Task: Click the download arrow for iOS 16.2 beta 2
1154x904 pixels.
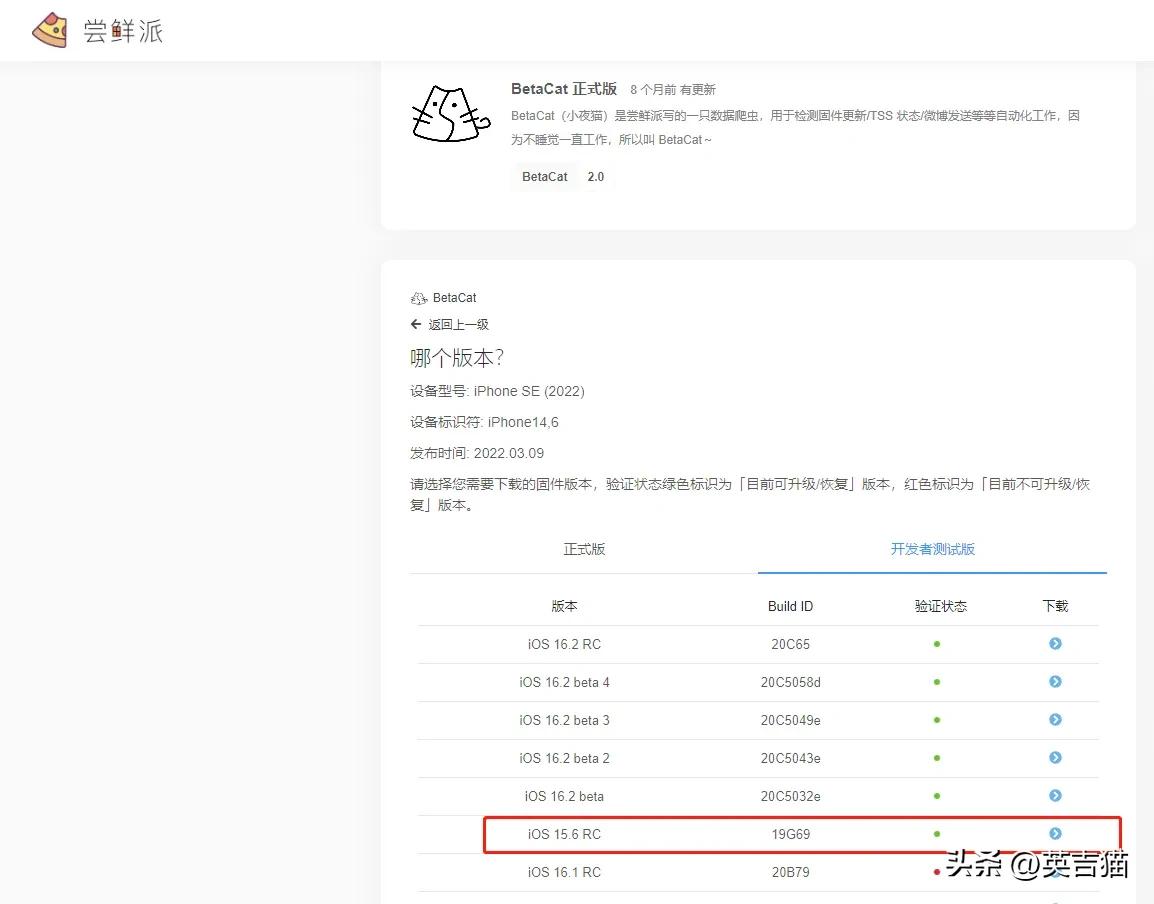Action: pos(1055,758)
